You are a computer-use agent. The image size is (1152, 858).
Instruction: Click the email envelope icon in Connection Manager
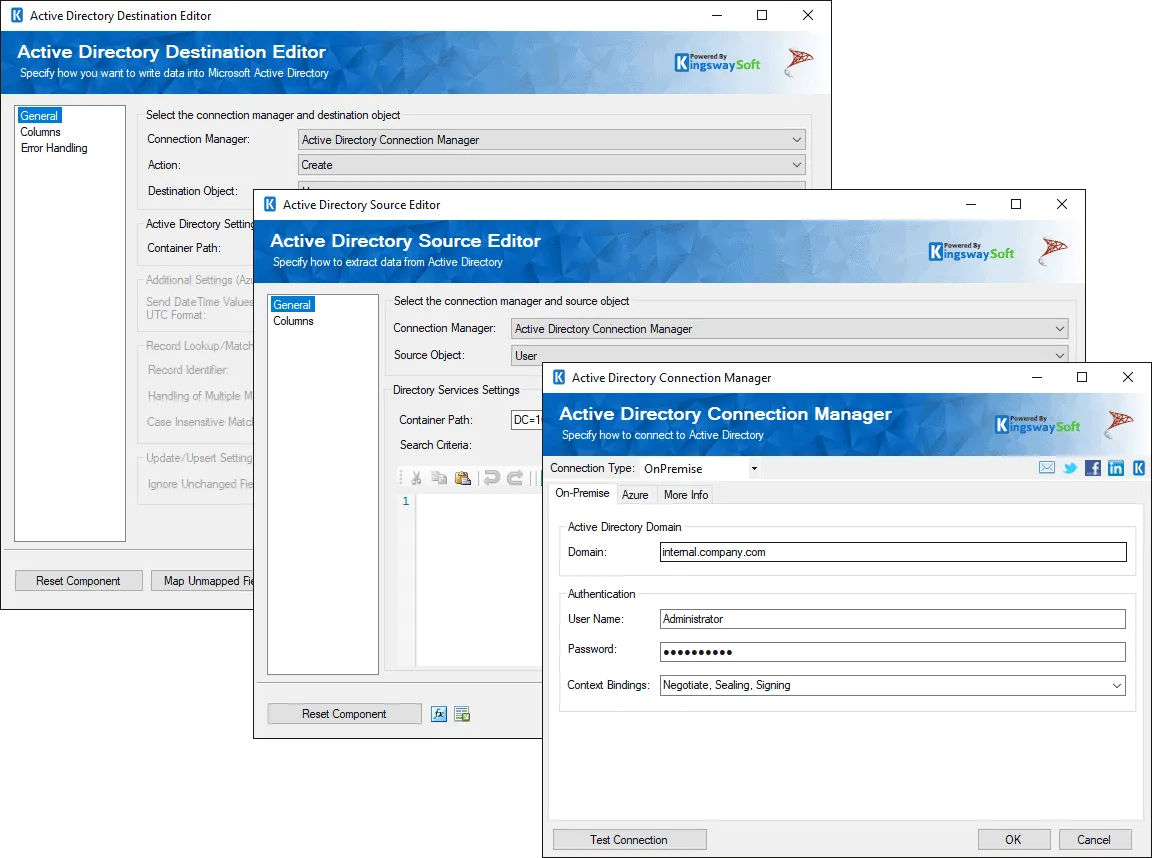[1047, 468]
